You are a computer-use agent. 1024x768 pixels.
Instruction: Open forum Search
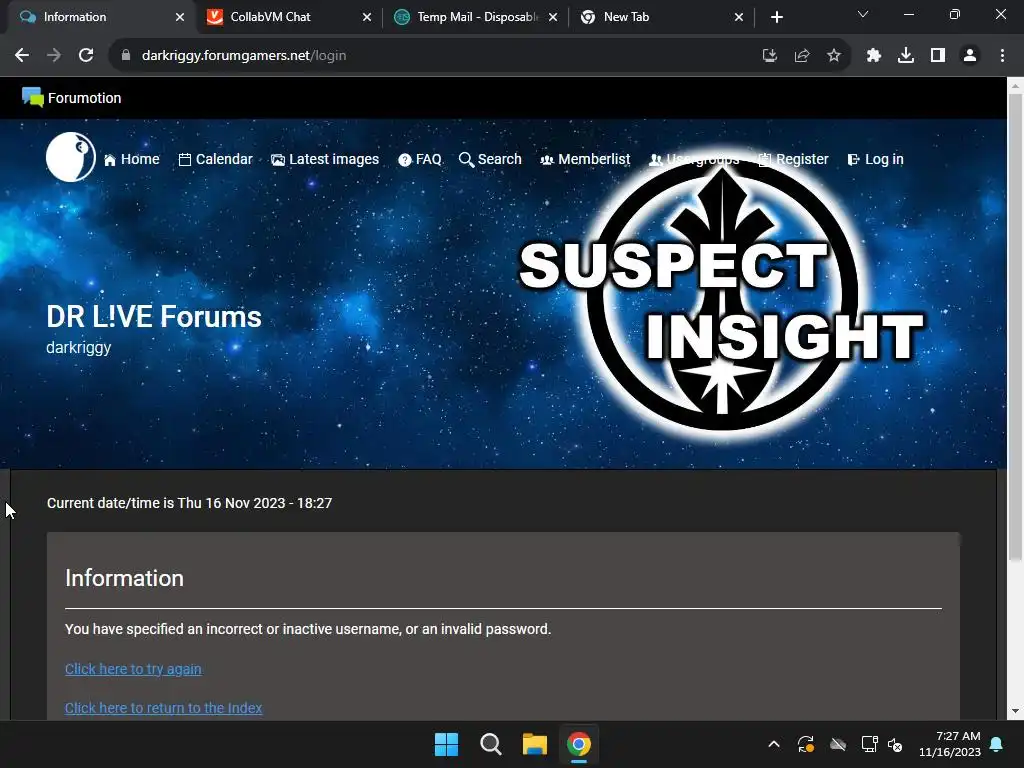pyautogui.click(x=490, y=159)
